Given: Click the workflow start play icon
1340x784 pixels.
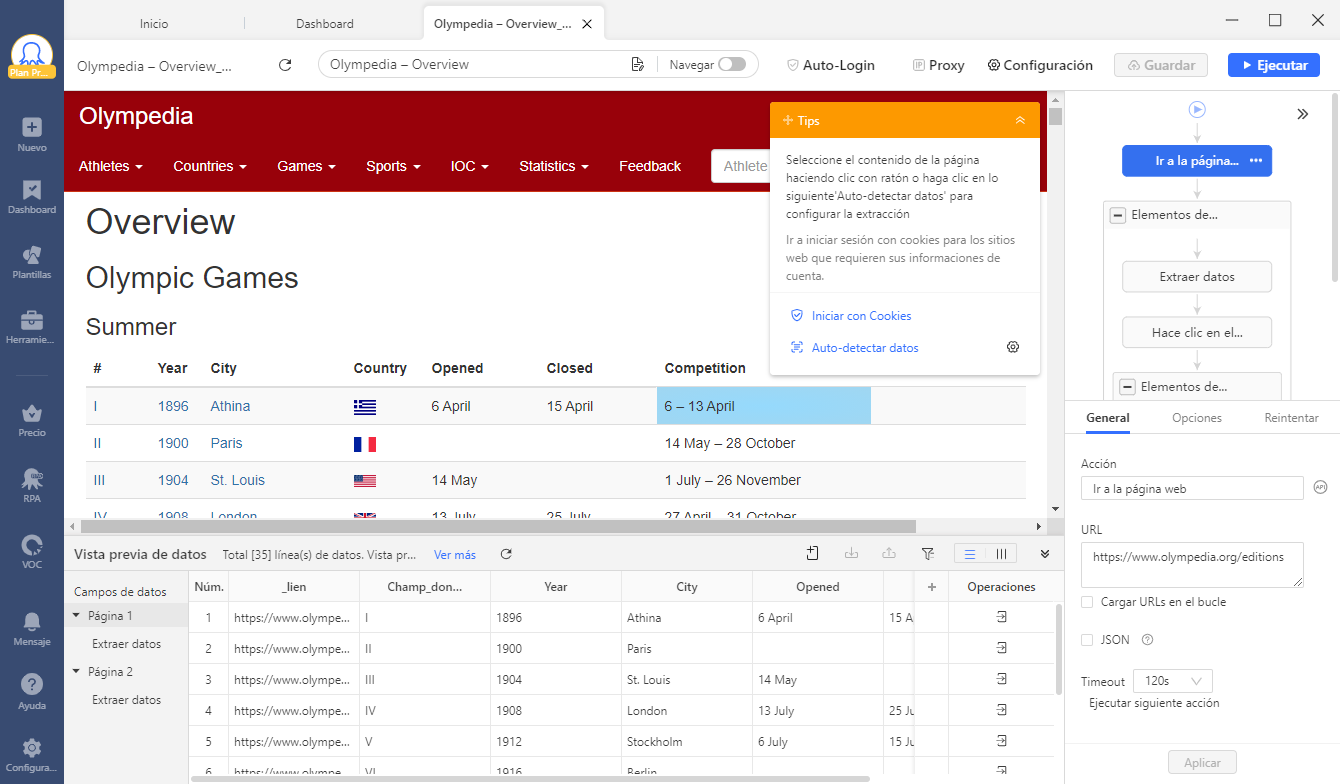Looking at the screenshot, I should 1197,109.
